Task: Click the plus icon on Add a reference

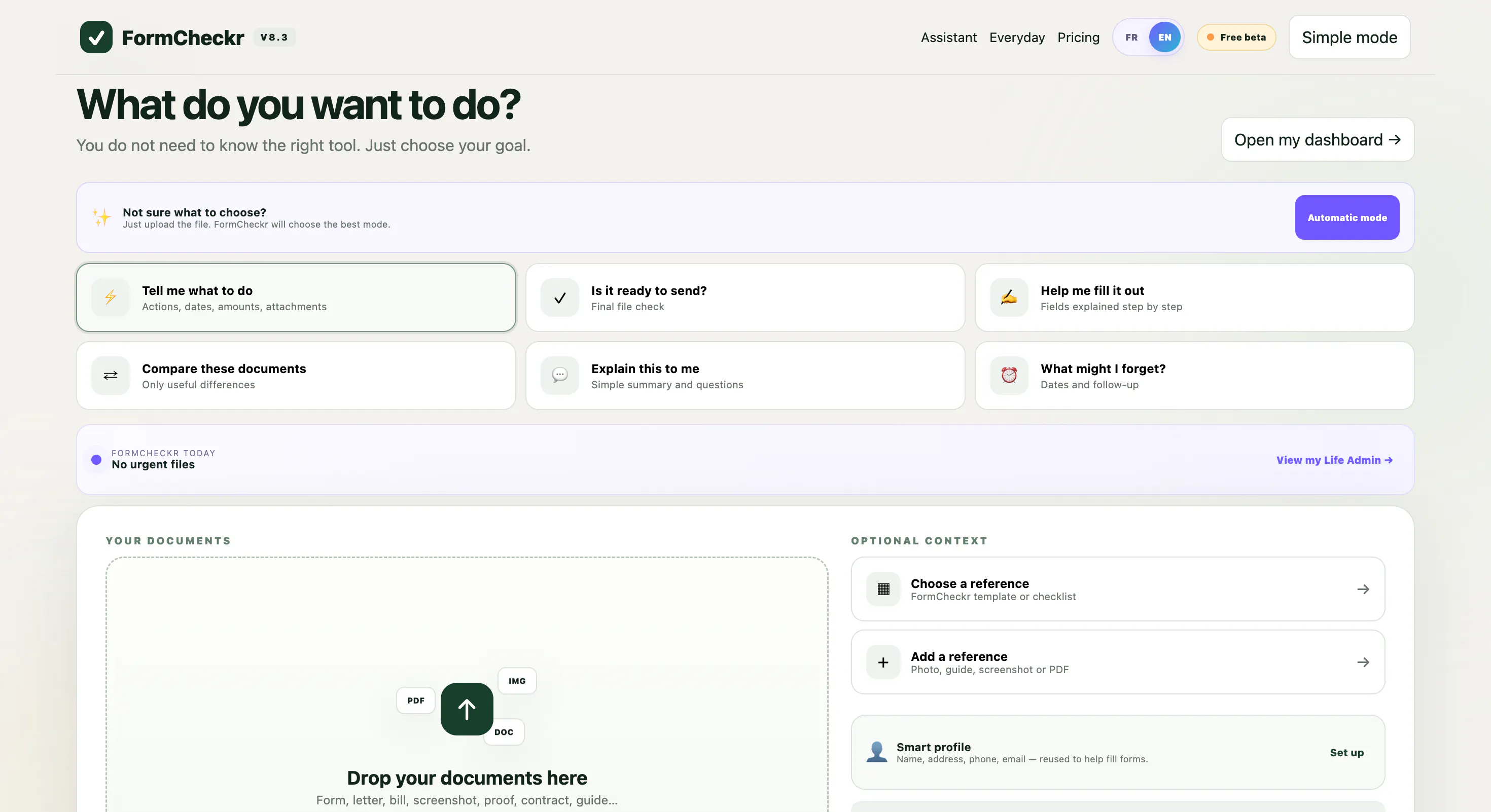Action: coord(883,661)
